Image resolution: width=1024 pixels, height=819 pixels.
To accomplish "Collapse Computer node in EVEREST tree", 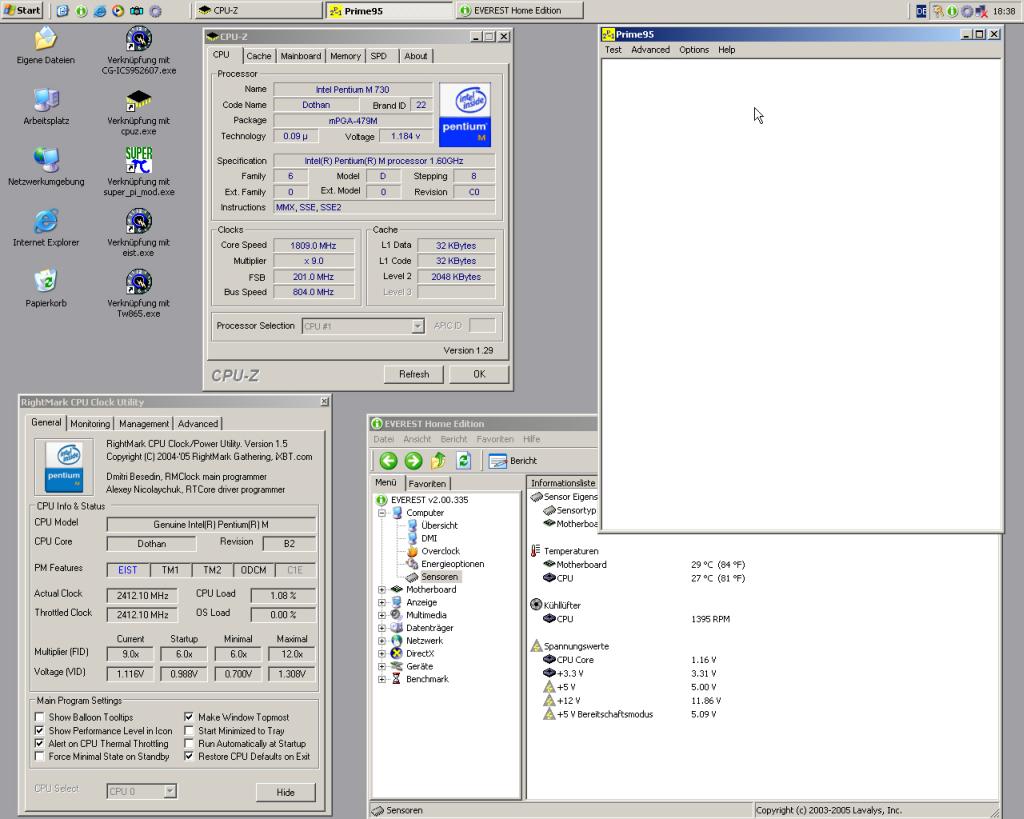I will click(x=382, y=513).
